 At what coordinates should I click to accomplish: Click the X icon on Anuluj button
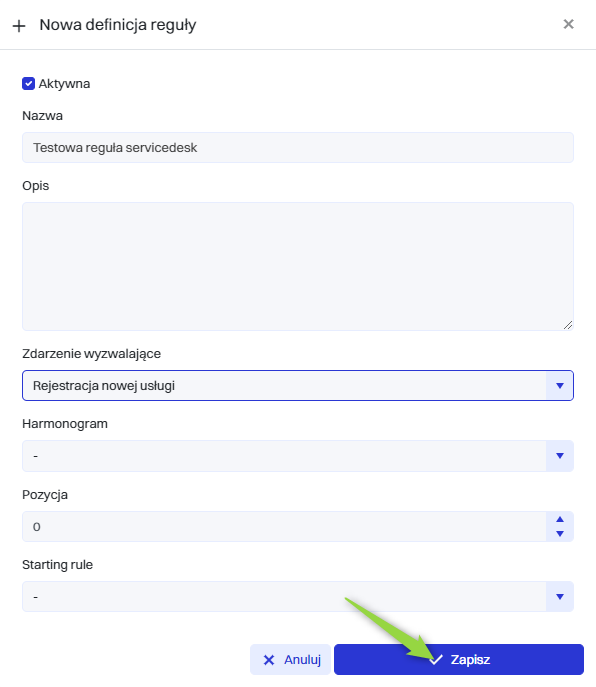coord(269,660)
